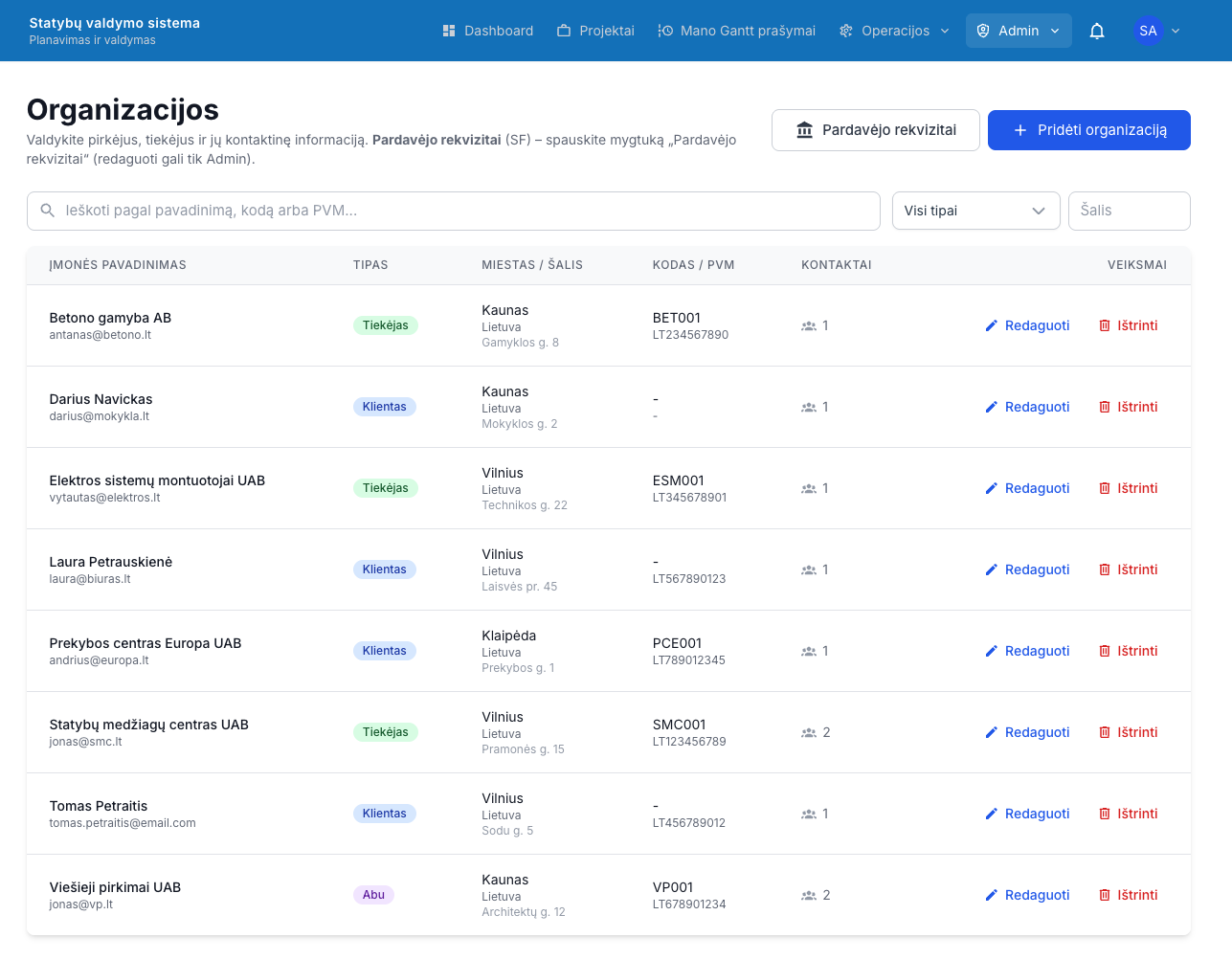Click the SA user avatar
Viewport: 1232px width, 960px height.
click(1148, 31)
